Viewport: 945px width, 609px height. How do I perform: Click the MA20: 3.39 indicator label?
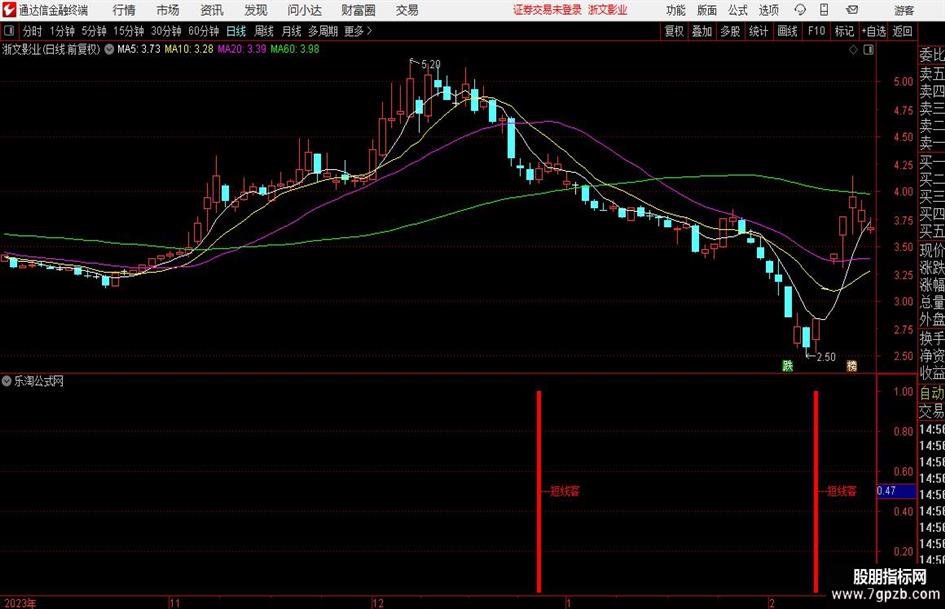[242, 49]
